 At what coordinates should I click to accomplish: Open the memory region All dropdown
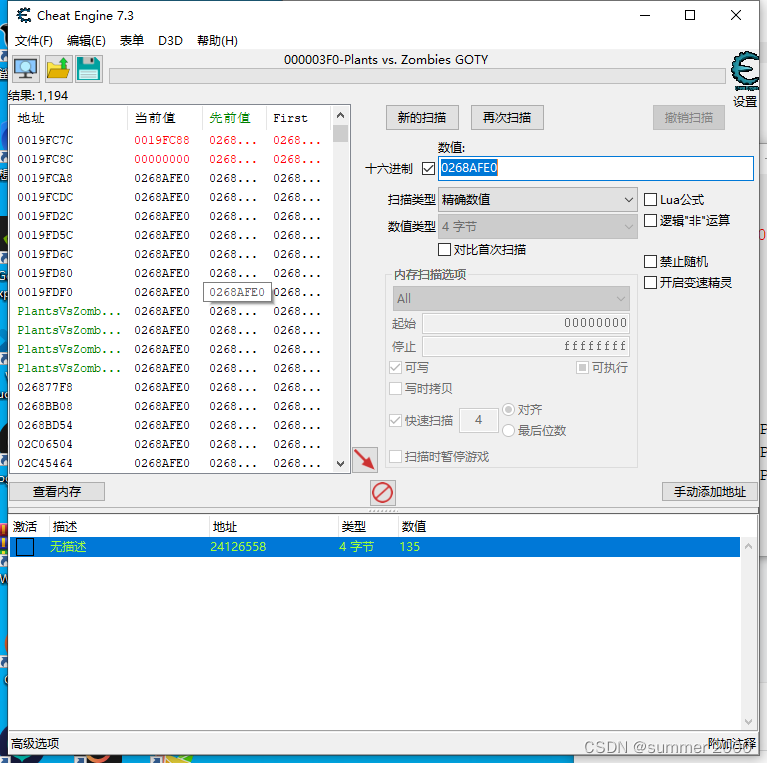(511, 298)
